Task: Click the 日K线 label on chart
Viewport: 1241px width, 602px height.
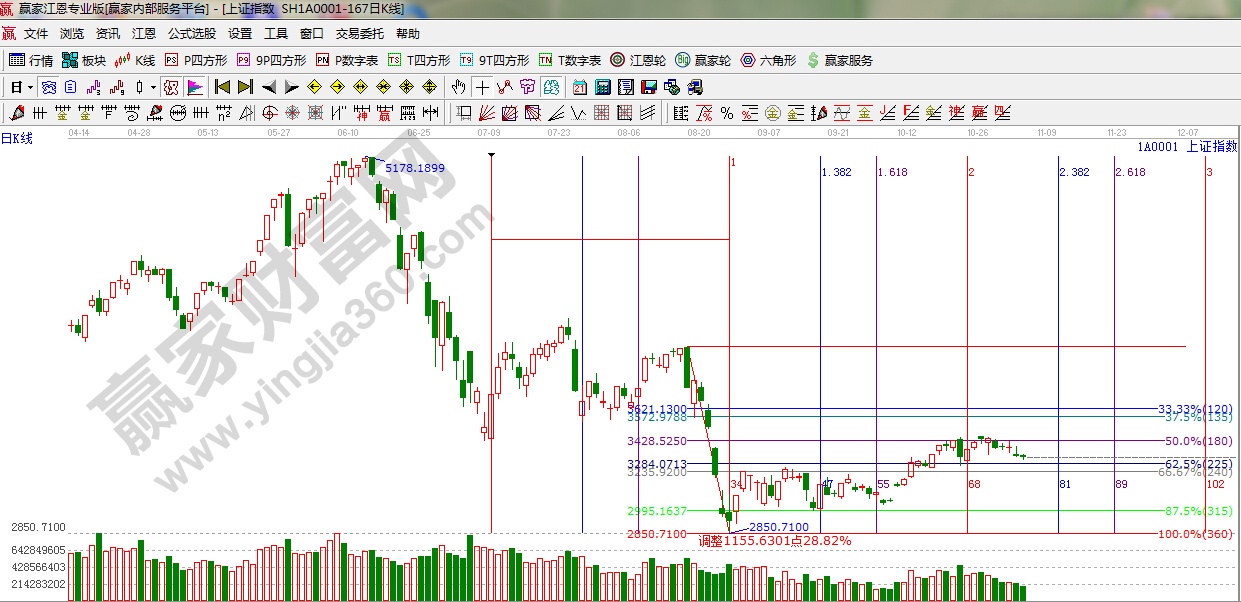Action: coord(17,139)
